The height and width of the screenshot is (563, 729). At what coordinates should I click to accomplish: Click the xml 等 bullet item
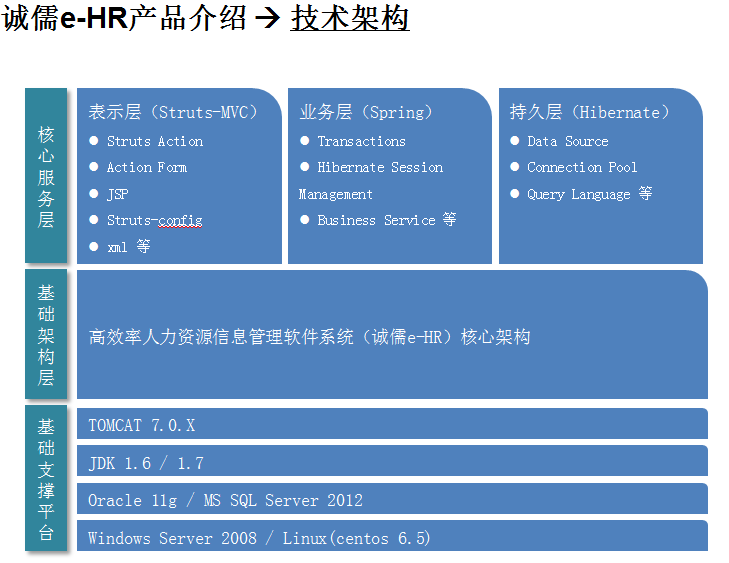[x=129, y=246]
